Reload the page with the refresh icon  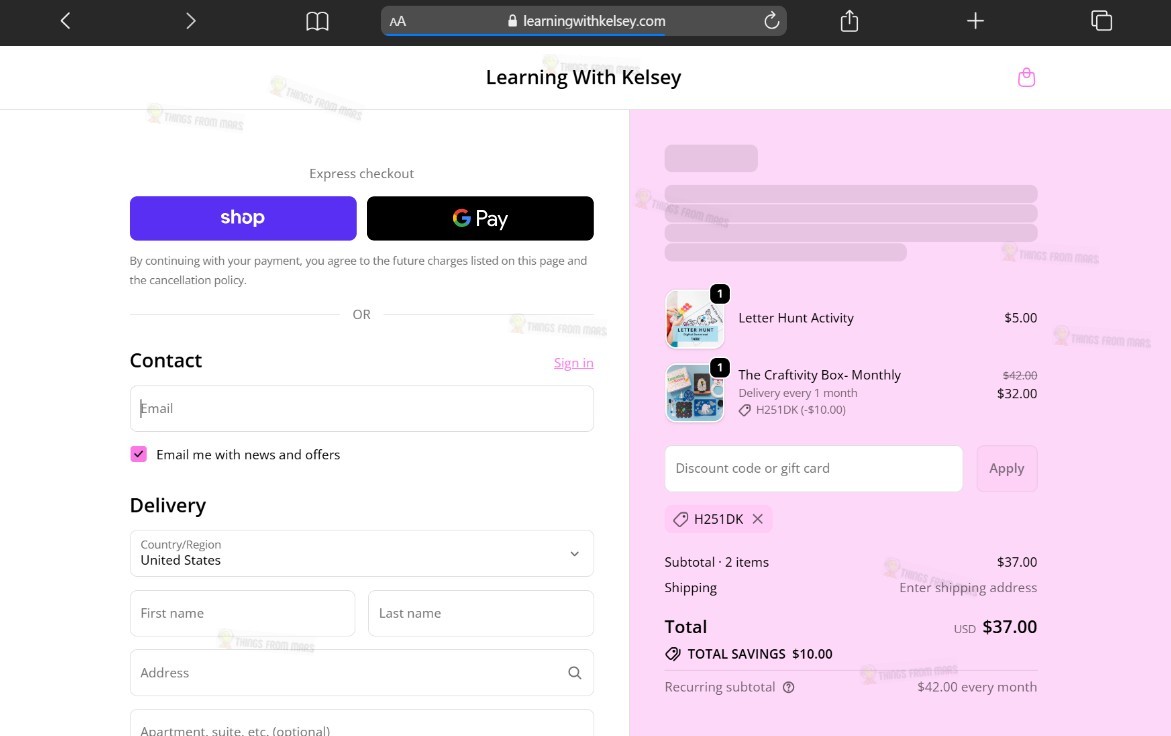tap(771, 21)
